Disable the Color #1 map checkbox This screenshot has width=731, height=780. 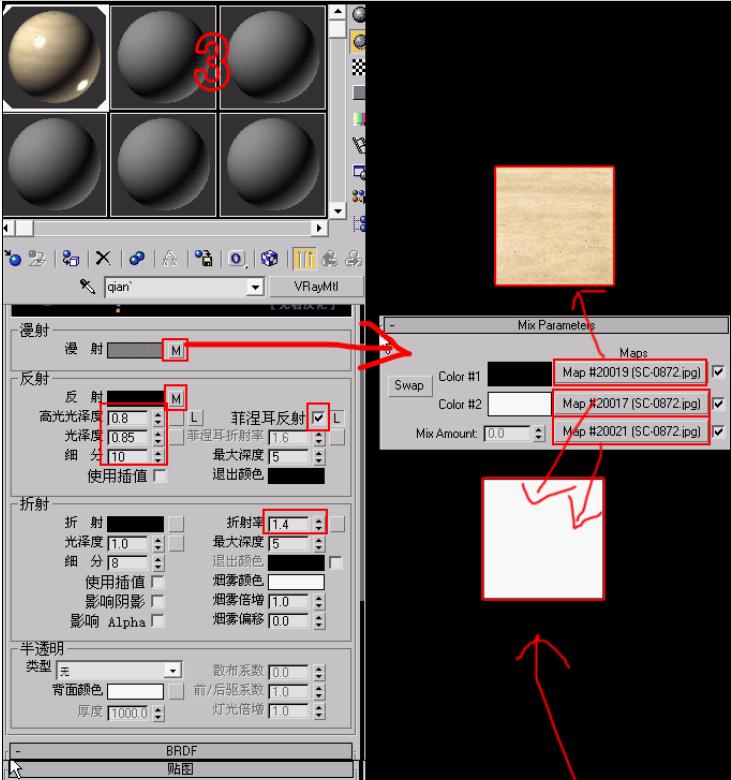pos(717,372)
